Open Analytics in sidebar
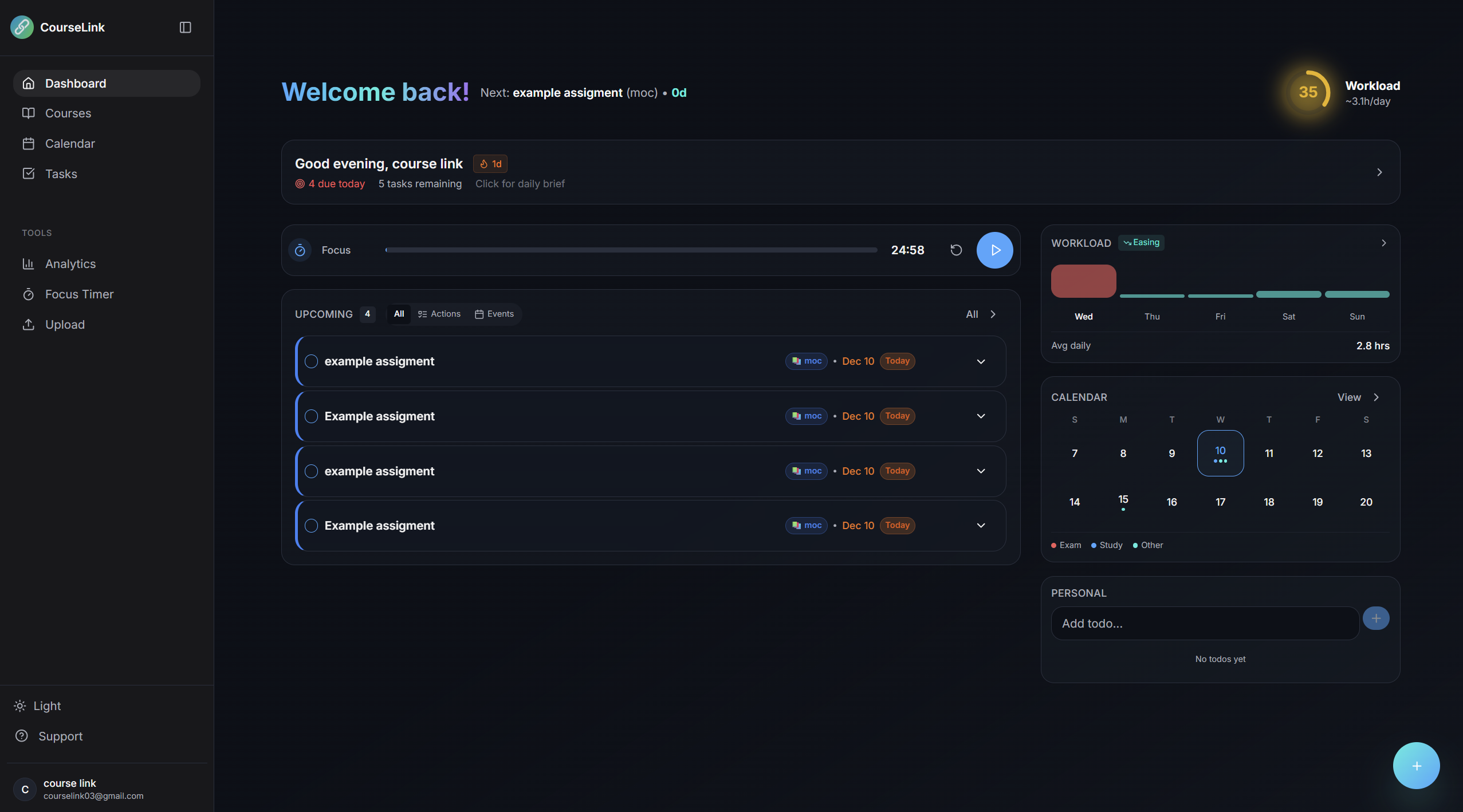Screen dimensions: 1463x812 [70, 264]
